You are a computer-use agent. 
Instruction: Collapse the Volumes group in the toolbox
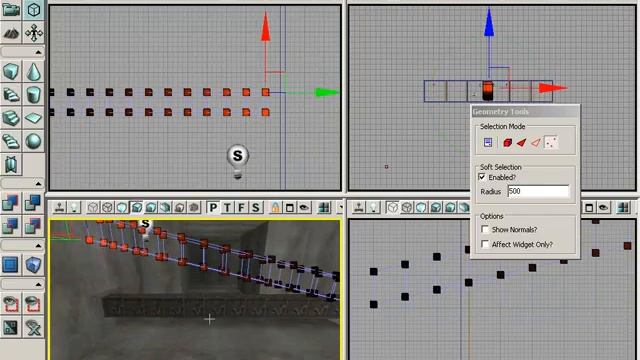22,245
